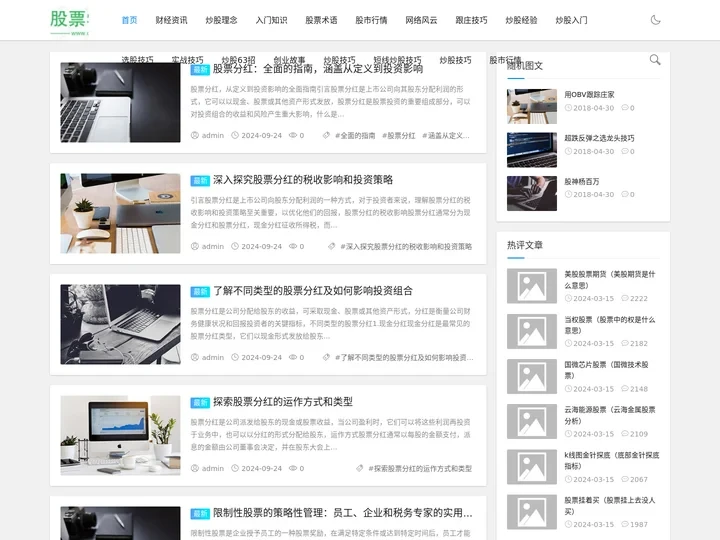The width and height of the screenshot is (720, 540).
Task: Open article 限制性股票的策略性管理
Action: (x=343, y=513)
